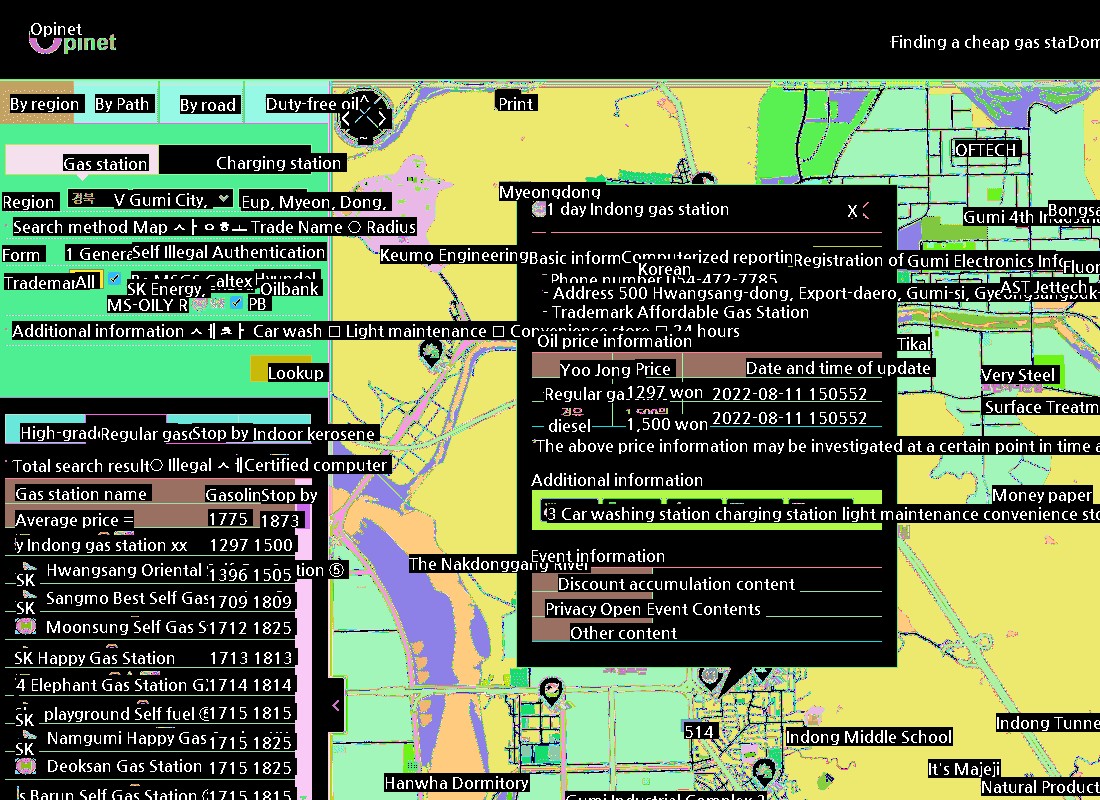The height and width of the screenshot is (800, 1100).
Task: Click the map pan direction control
Action: click(364, 117)
